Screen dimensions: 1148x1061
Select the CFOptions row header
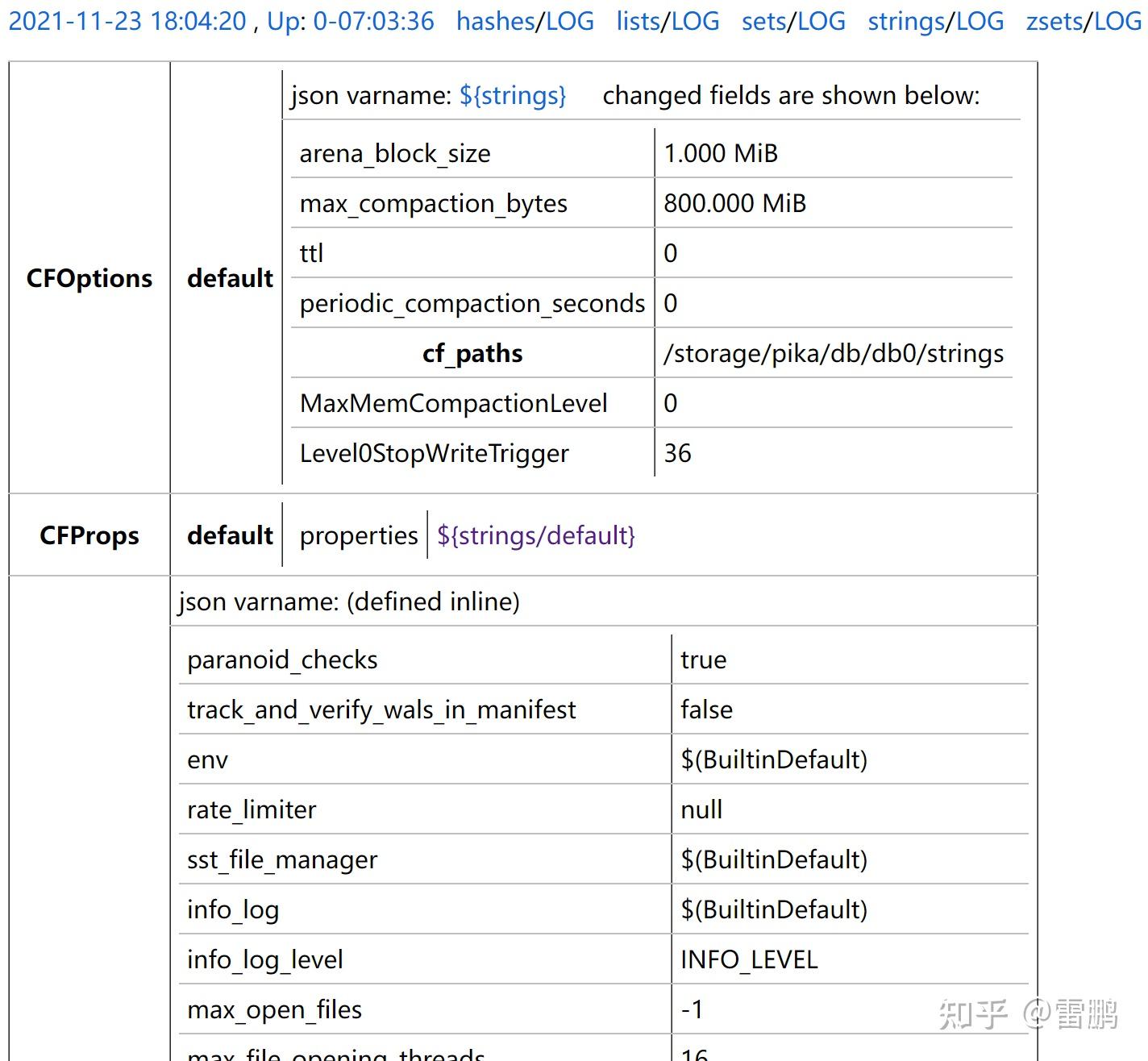pos(89,278)
